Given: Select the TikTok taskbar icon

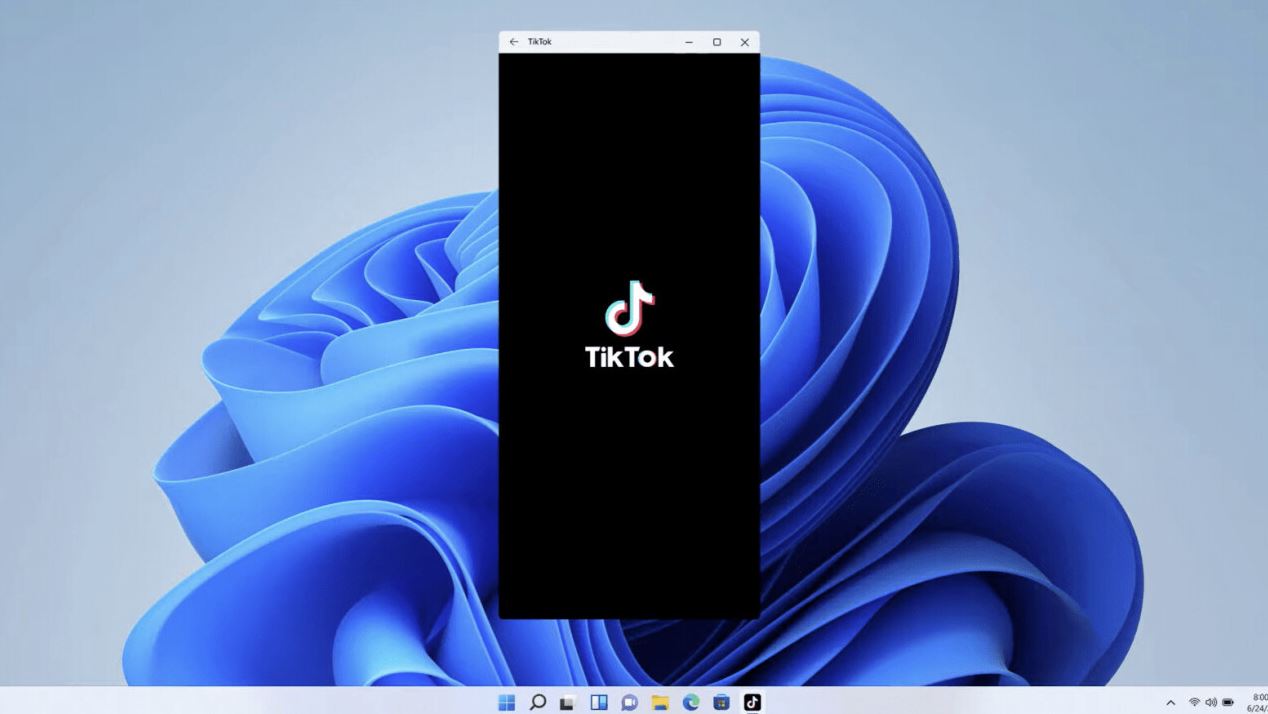Looking at the screenshot, I should (752, 702).
